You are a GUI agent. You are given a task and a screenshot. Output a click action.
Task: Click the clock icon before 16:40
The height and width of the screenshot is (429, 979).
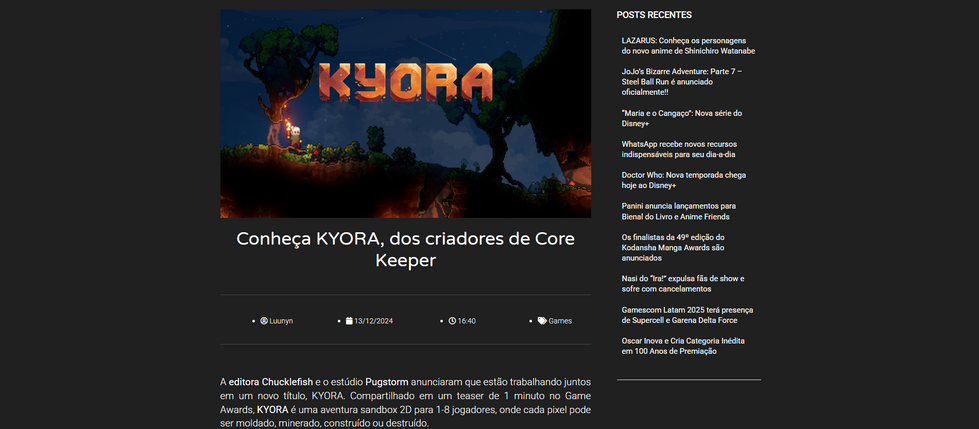452,321
